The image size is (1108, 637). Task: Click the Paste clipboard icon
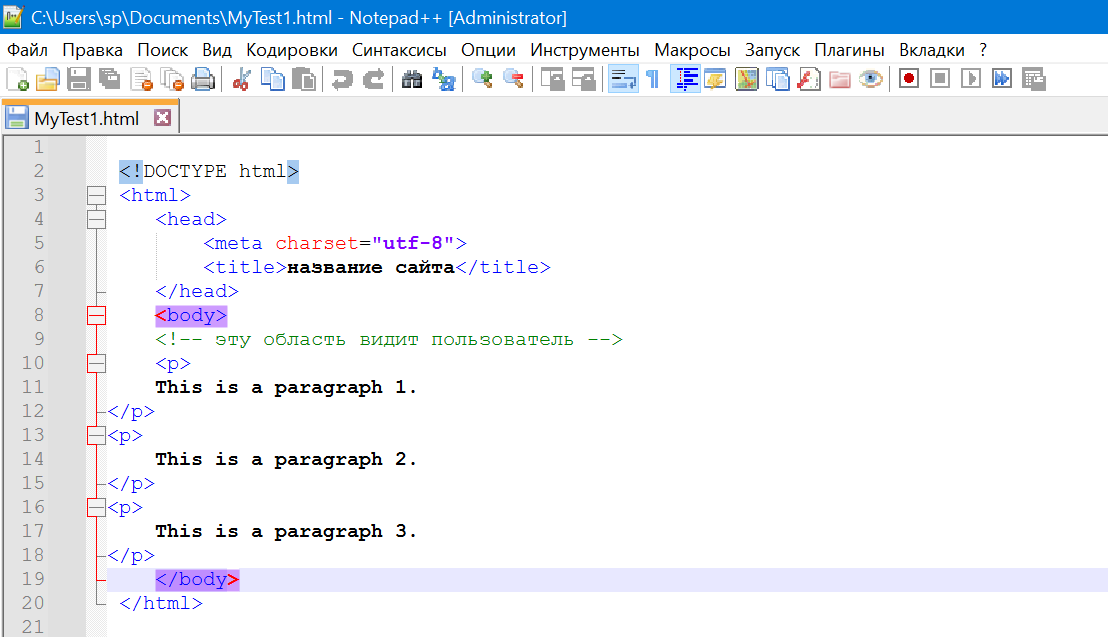coord(304,79)
